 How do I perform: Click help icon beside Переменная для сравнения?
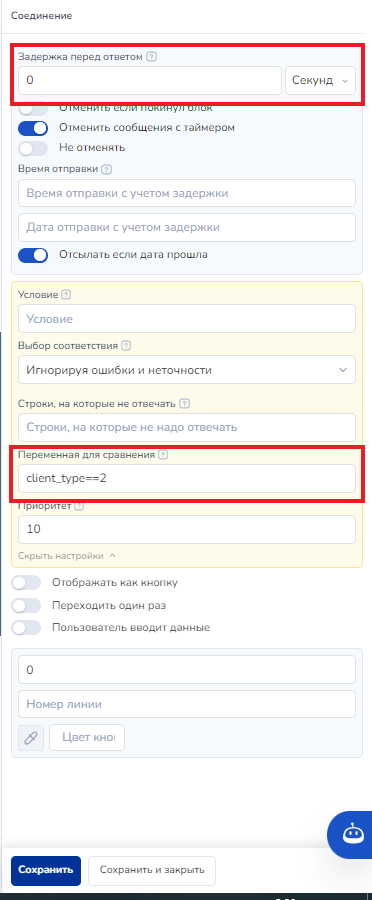(163, 455)
